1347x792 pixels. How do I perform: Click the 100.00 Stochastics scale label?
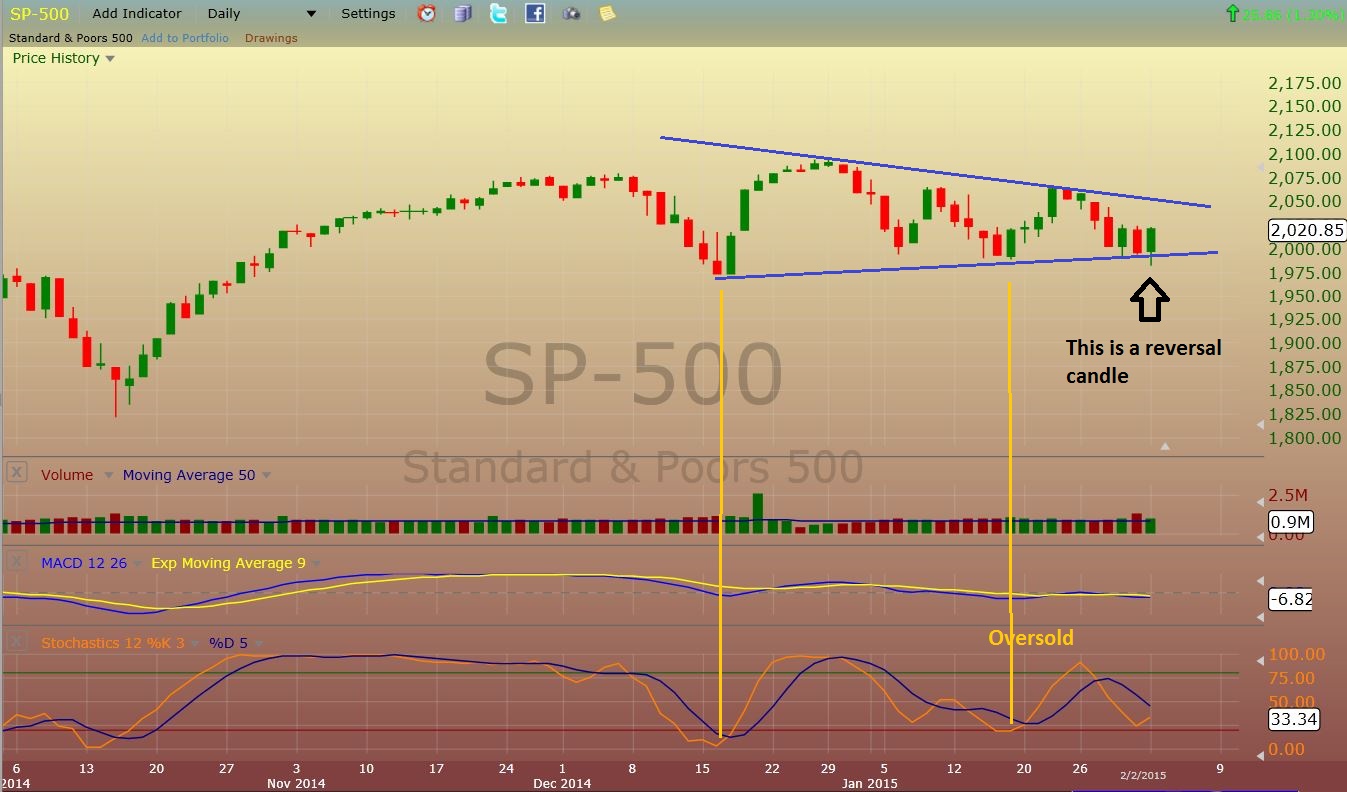tap(1296, 654)
